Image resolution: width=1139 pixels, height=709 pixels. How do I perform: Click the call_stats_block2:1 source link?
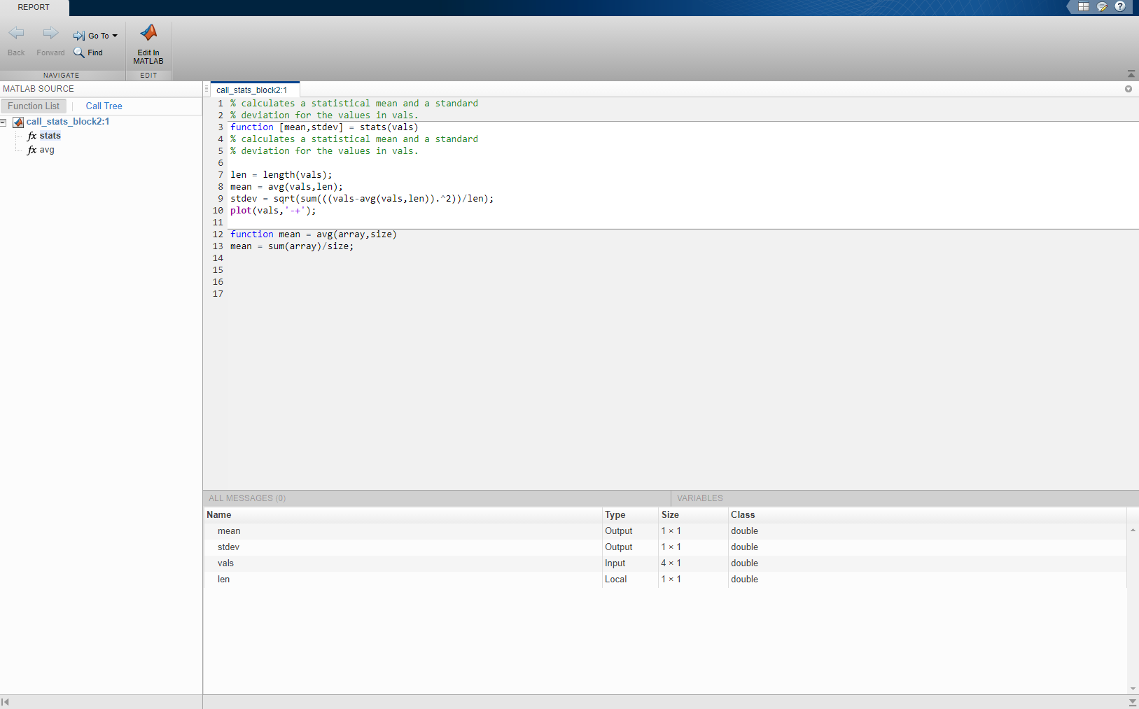(68, 121)
